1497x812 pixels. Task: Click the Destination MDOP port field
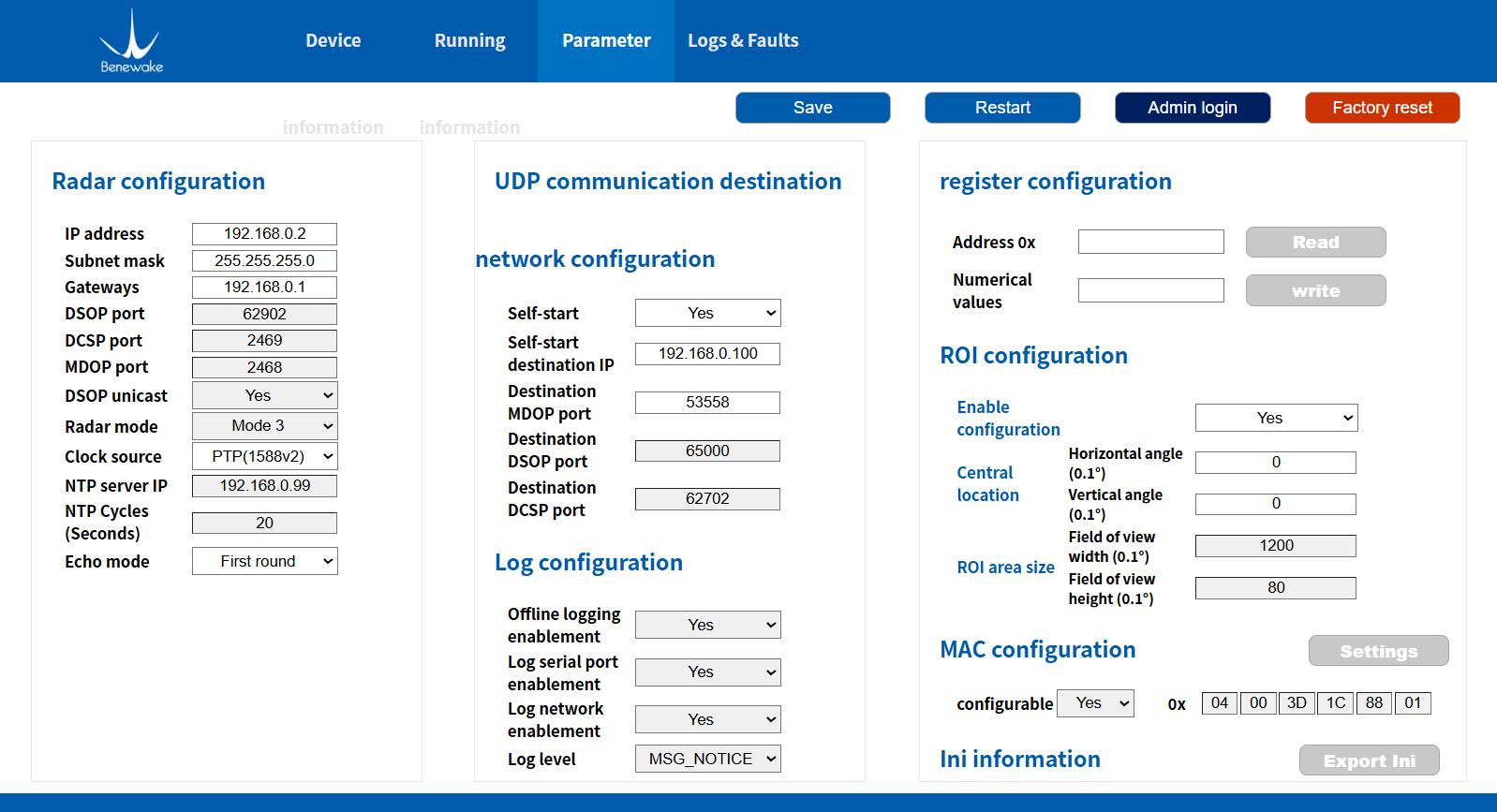click(x=707, y=403)
